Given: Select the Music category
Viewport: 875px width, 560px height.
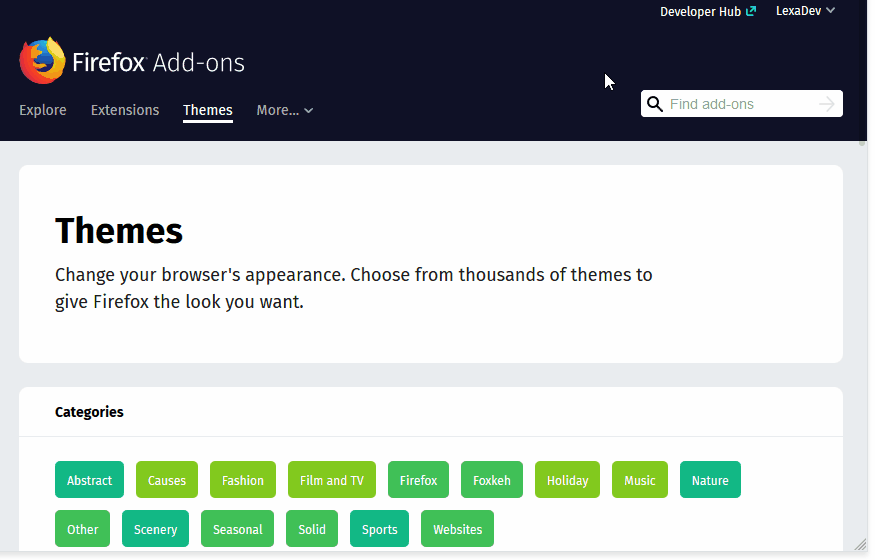Looking at the screenshot, I should pyautogui.click(x=642, y=482).
